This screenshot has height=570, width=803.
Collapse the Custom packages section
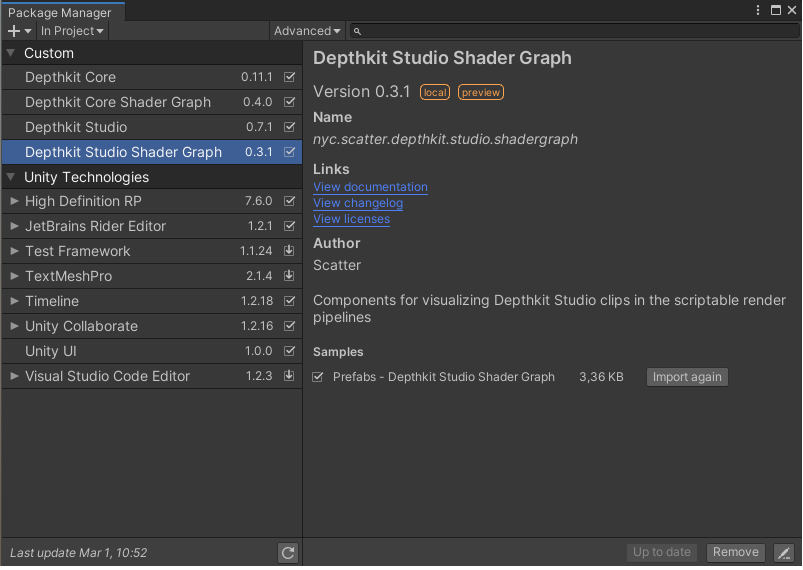[x=11, y=53]
